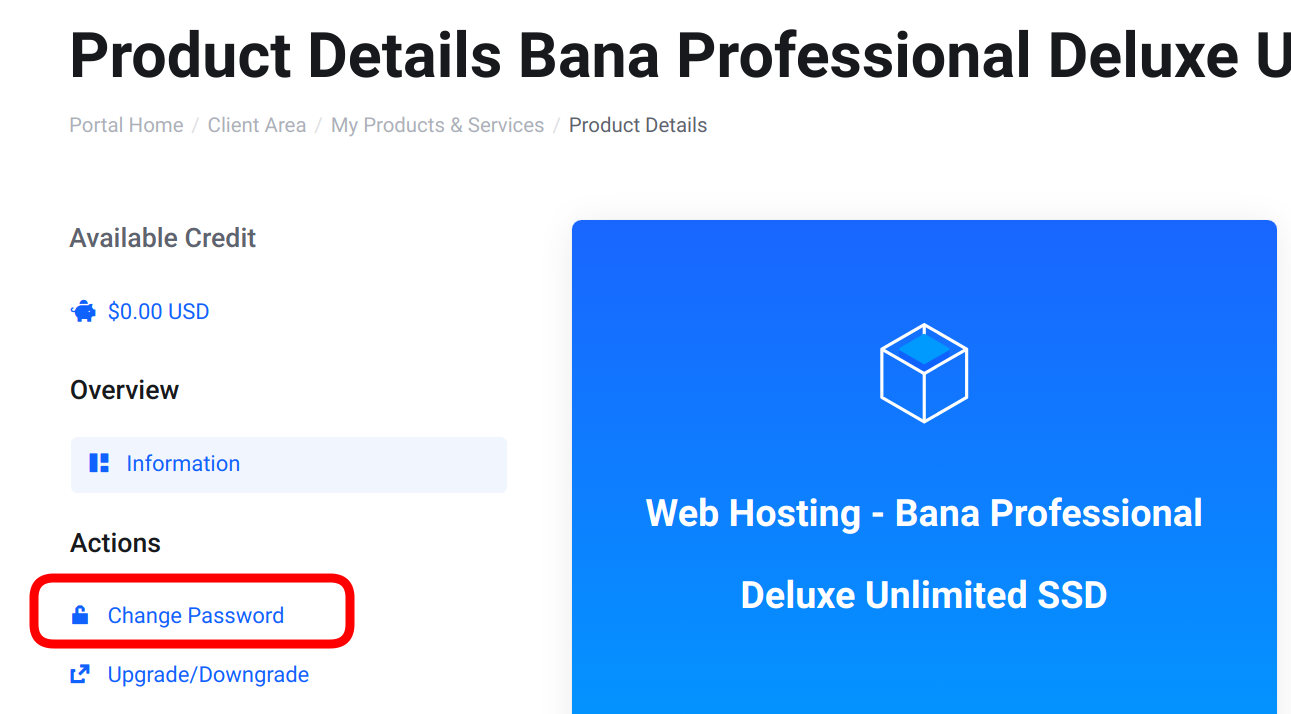Go to Portal Home breadcrumb
The width and height of the screenshot is (1291, 714).
pyautogui.click(x=126, y=125)
